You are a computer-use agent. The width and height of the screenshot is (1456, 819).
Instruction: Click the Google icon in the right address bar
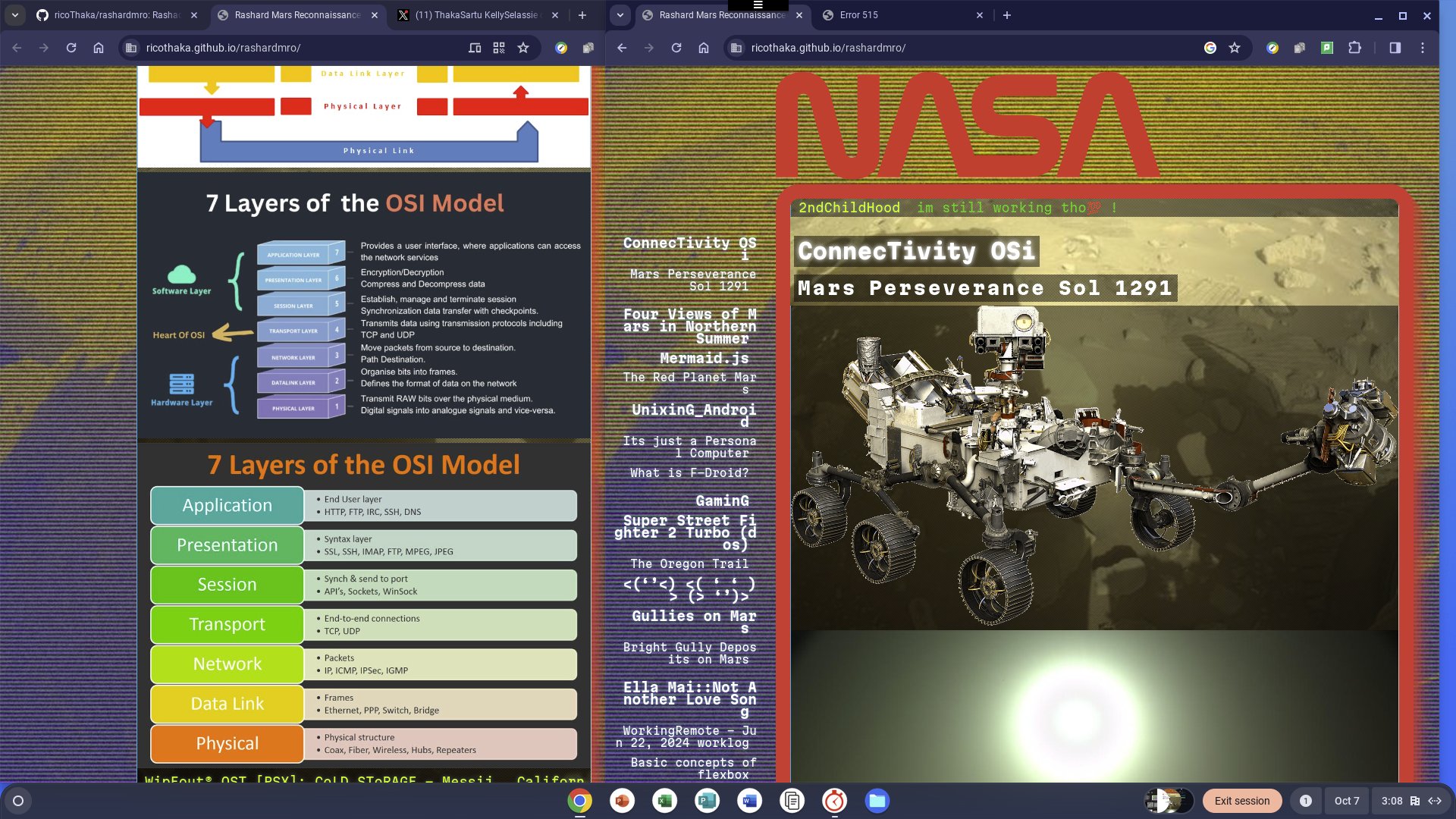tap(1210, 48)
